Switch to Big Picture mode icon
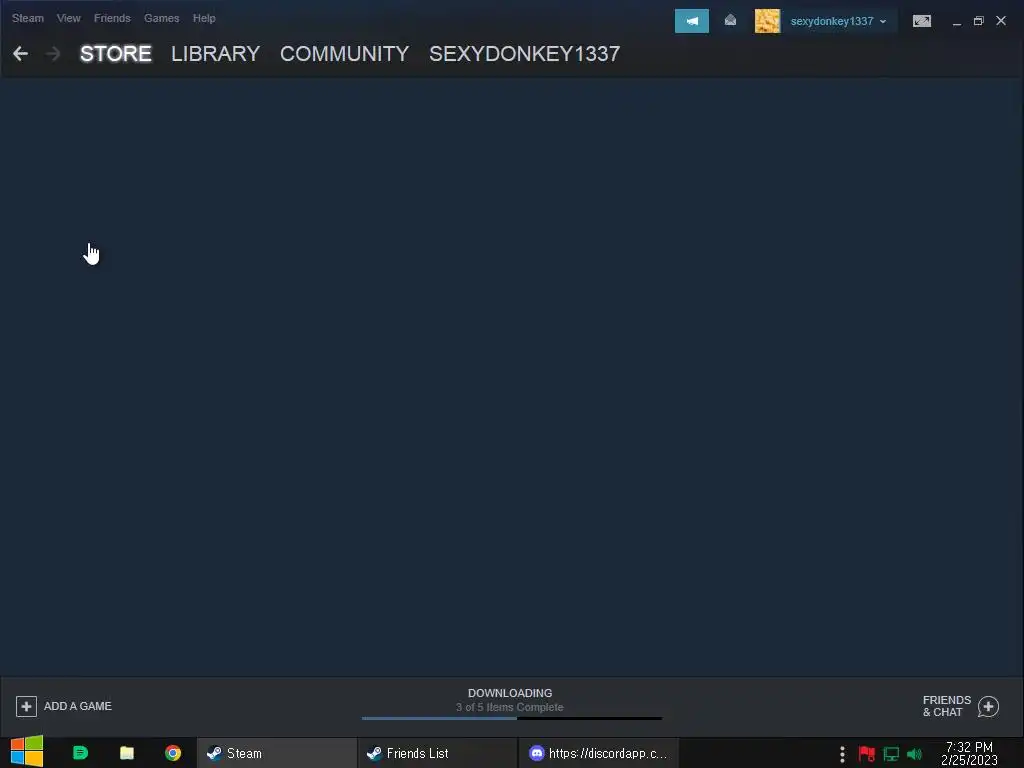 [x=921, y=21]
